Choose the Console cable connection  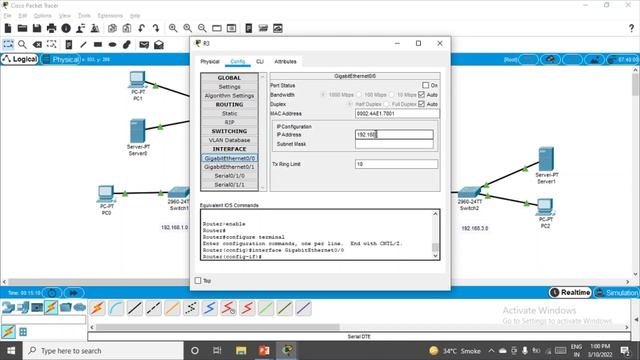pyautogui.click(x=116, y=308)
